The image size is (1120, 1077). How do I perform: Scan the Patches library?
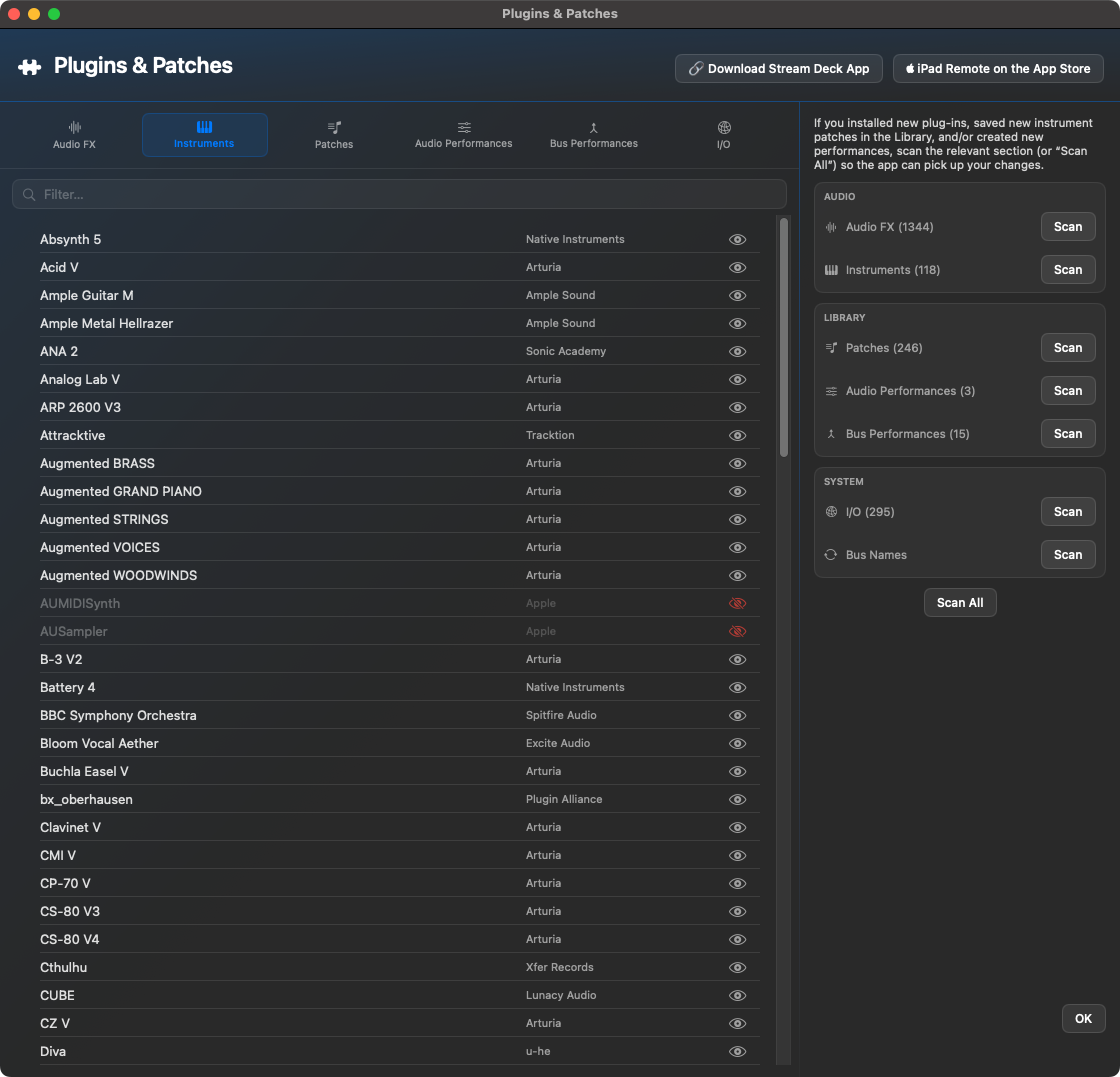(x=1068, y=348)
